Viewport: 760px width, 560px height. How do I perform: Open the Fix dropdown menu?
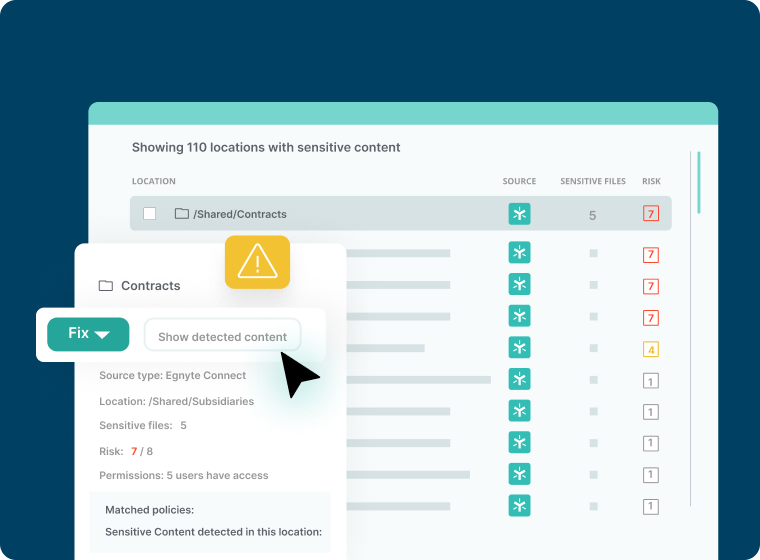88,334
